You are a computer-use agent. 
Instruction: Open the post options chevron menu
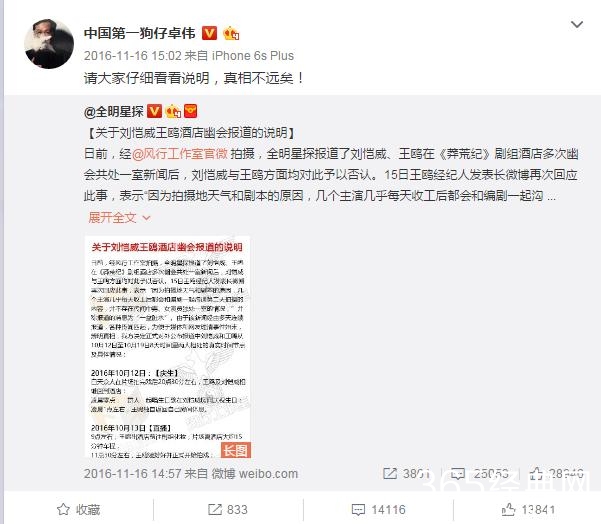pos(577,25)
